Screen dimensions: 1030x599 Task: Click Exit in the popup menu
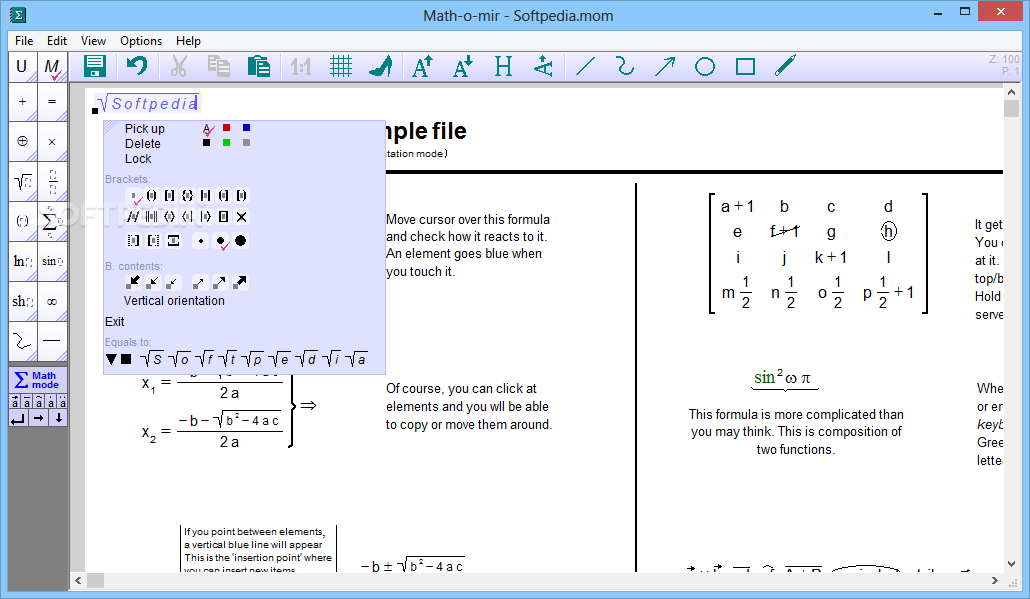[x=114, y=322]
